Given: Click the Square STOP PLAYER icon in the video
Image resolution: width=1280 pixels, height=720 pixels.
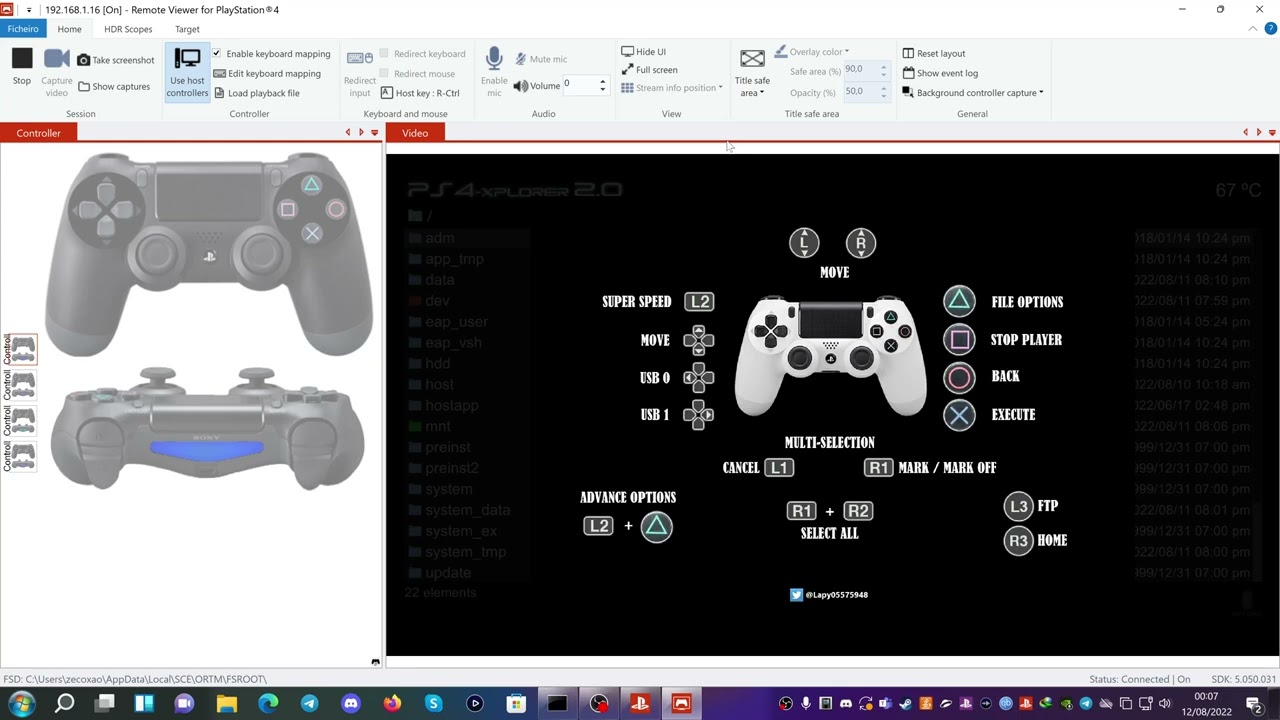Looking at the screenshot, I should pyautogui.click(x=959, y=339).
